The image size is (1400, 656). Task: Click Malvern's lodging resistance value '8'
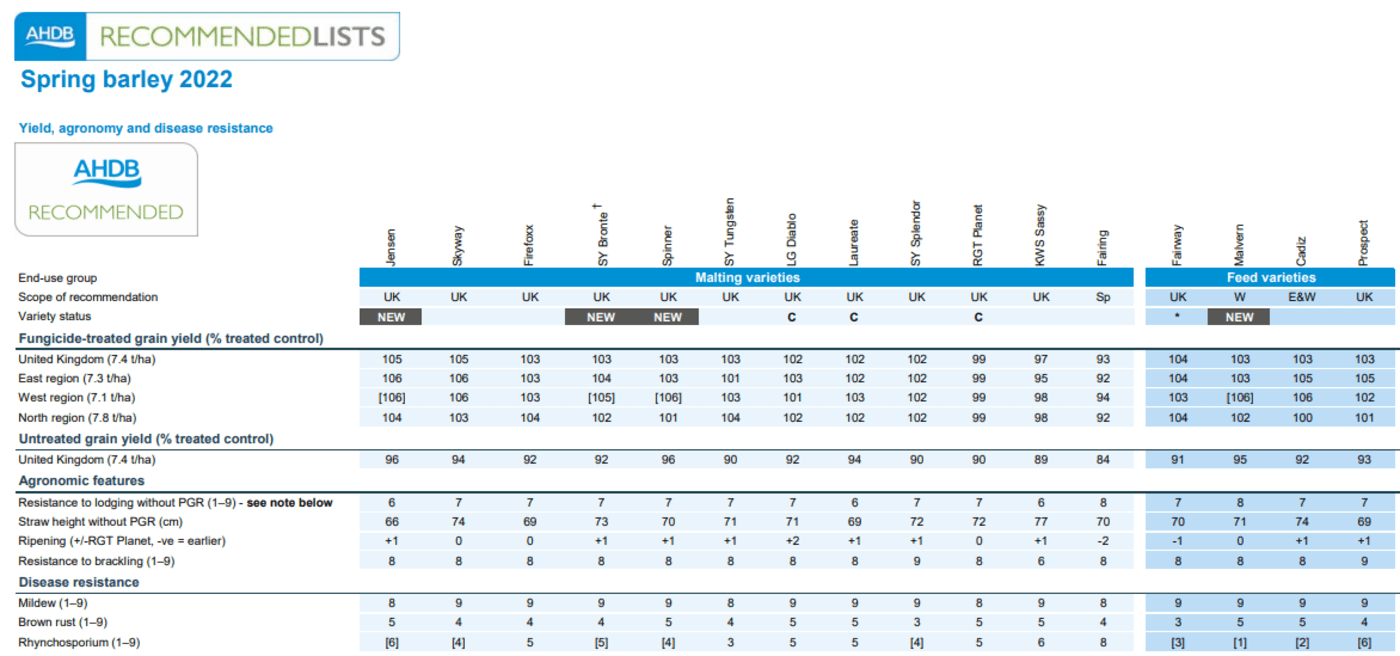pyautogui.click(x=1239, y=502)
